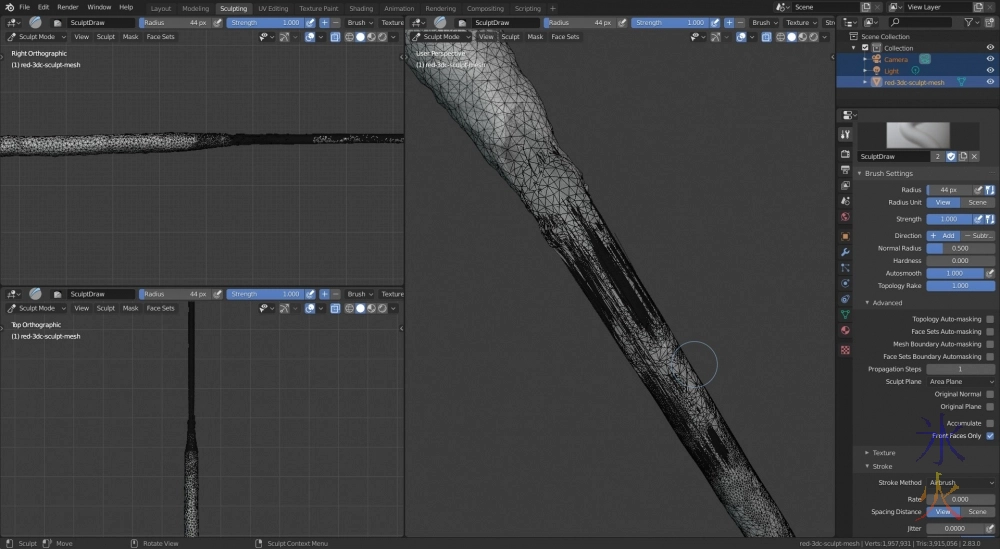Screen dimensions: 1000x549
Task: Enable Topology Auto-masking checkbox
Action: tap(990, 319)
